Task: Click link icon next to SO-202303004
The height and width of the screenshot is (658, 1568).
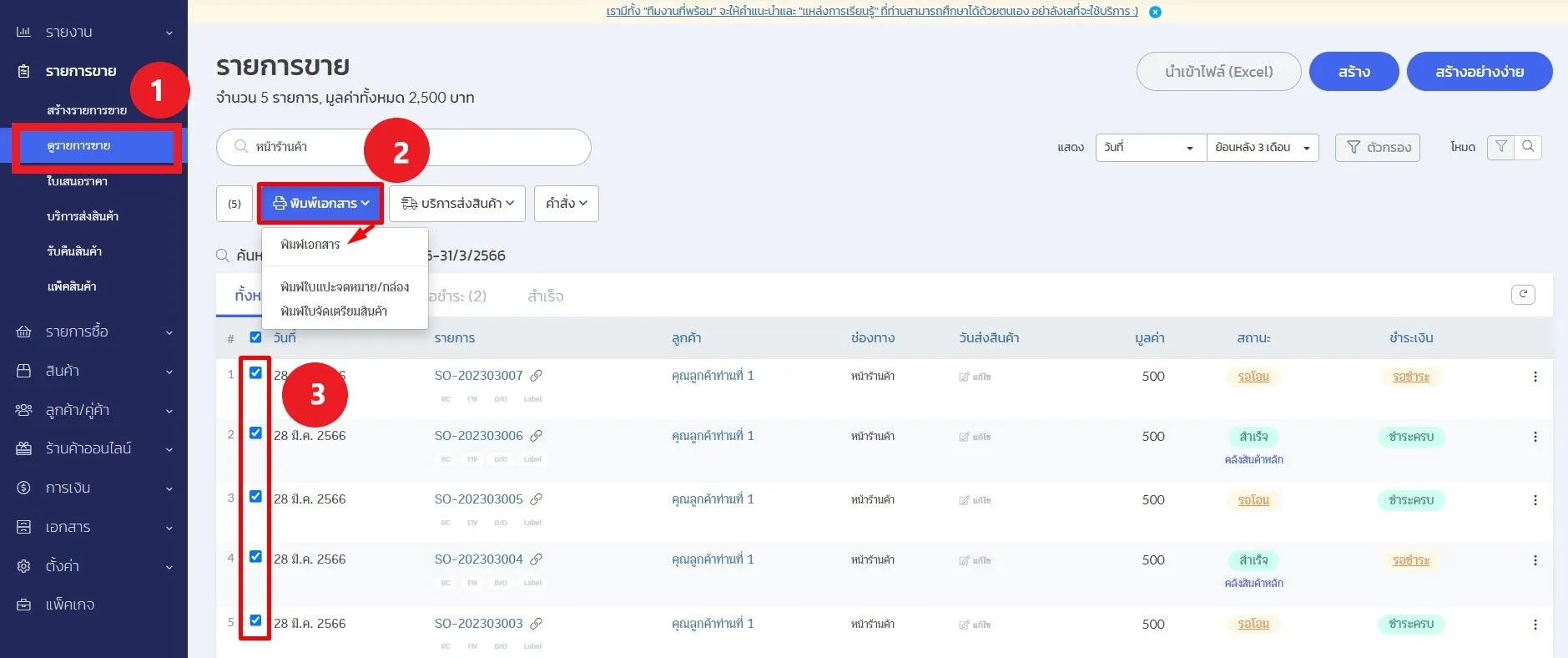Action: pyautogui.click(x=536, y=559)
